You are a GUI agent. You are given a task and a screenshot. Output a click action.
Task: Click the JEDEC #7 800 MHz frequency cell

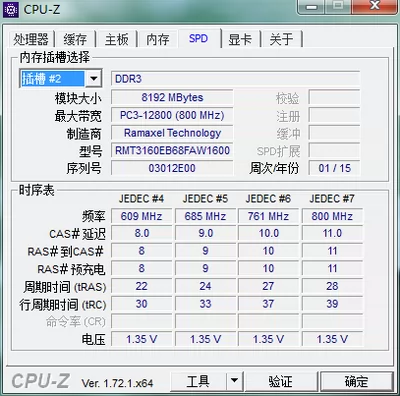tap(332, 216)
